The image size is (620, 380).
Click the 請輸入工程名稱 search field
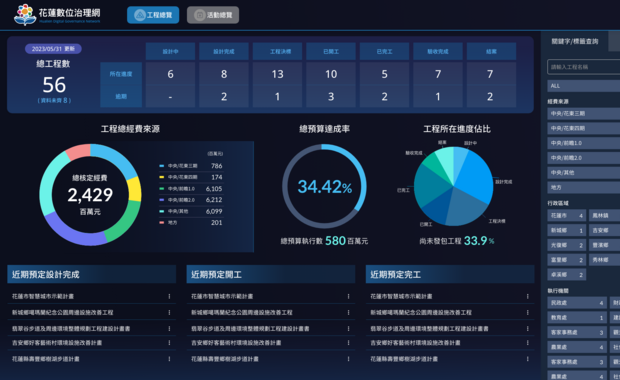584,67
